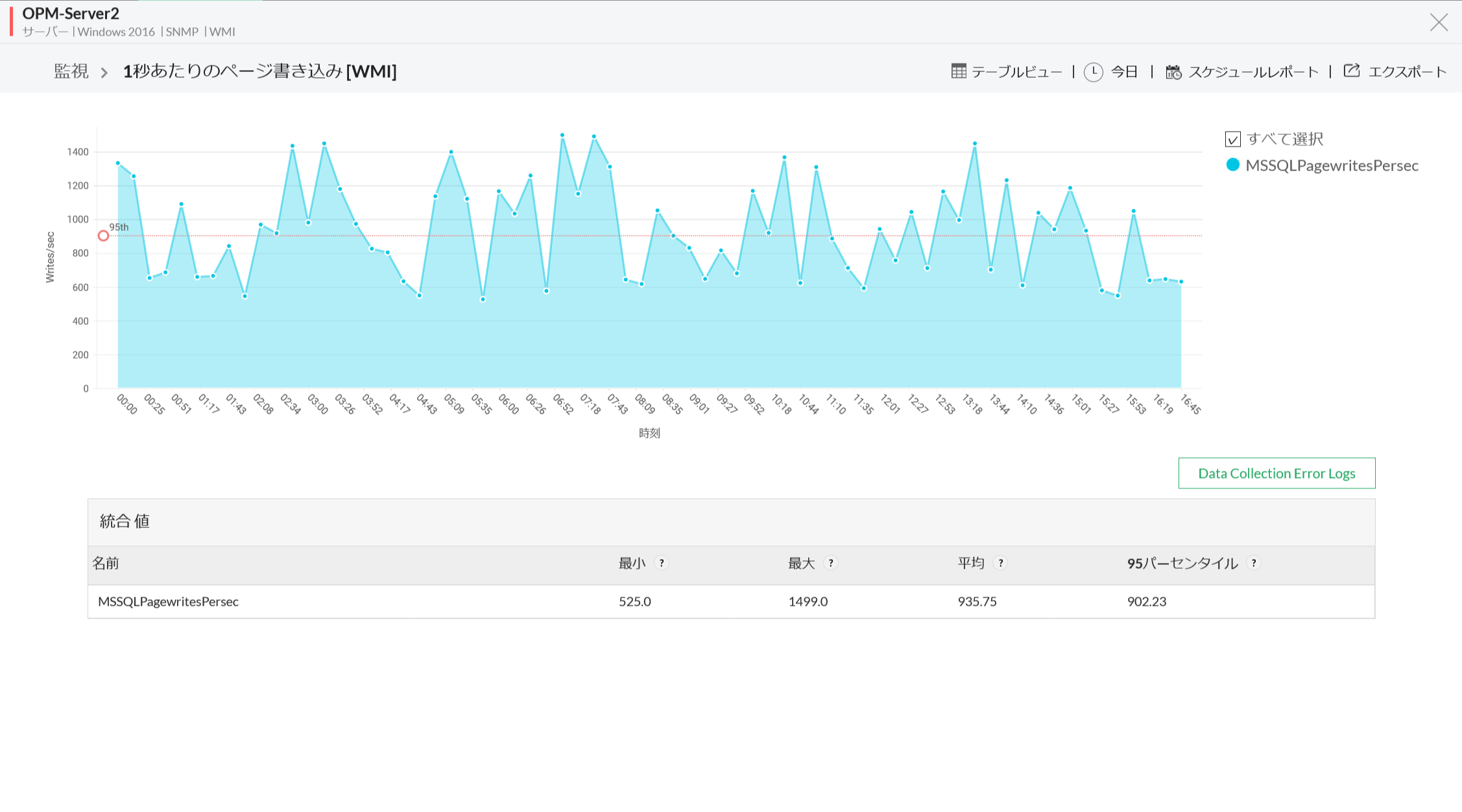The width and height of the screenshot is (1462, 812).
Task: Click help icon next to 平均
Action: click(1001, 563)
